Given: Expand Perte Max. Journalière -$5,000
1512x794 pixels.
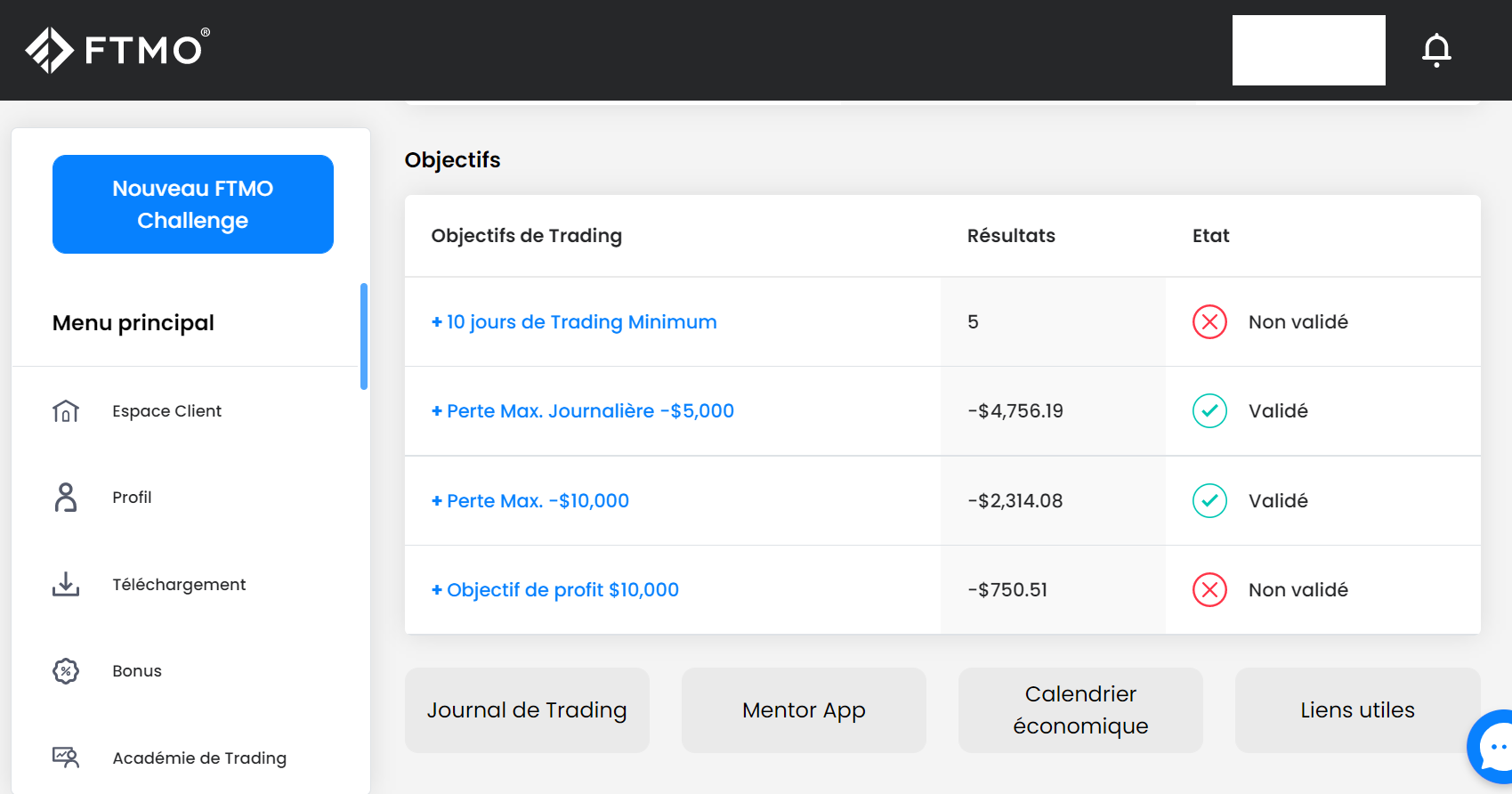Looking at the screenshot, I should point(583,411).
